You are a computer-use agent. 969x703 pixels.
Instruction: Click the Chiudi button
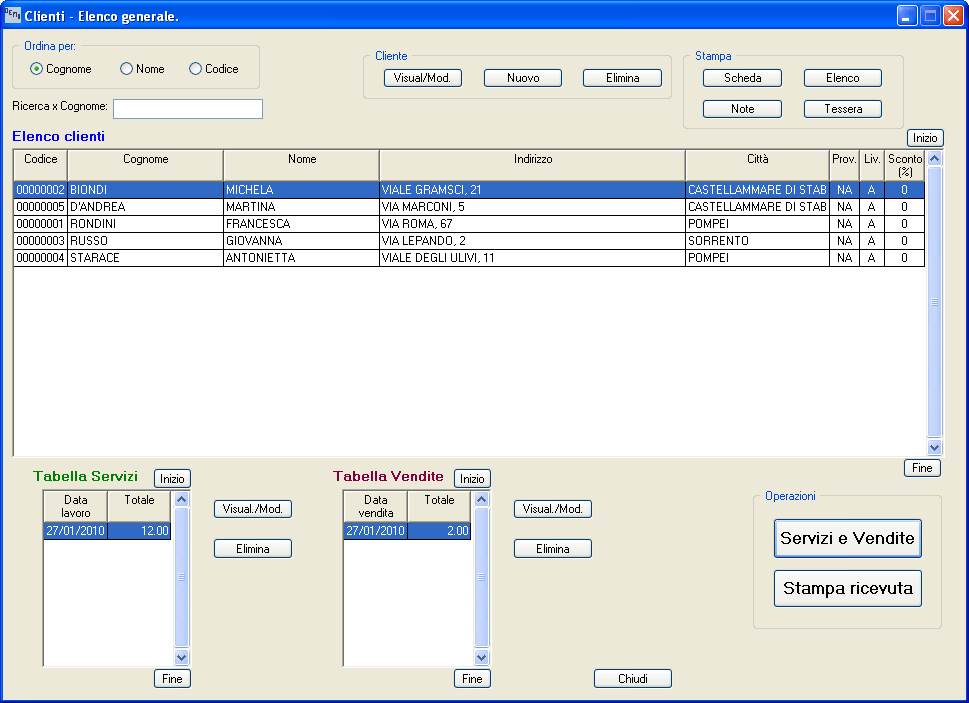click(633, 678)
